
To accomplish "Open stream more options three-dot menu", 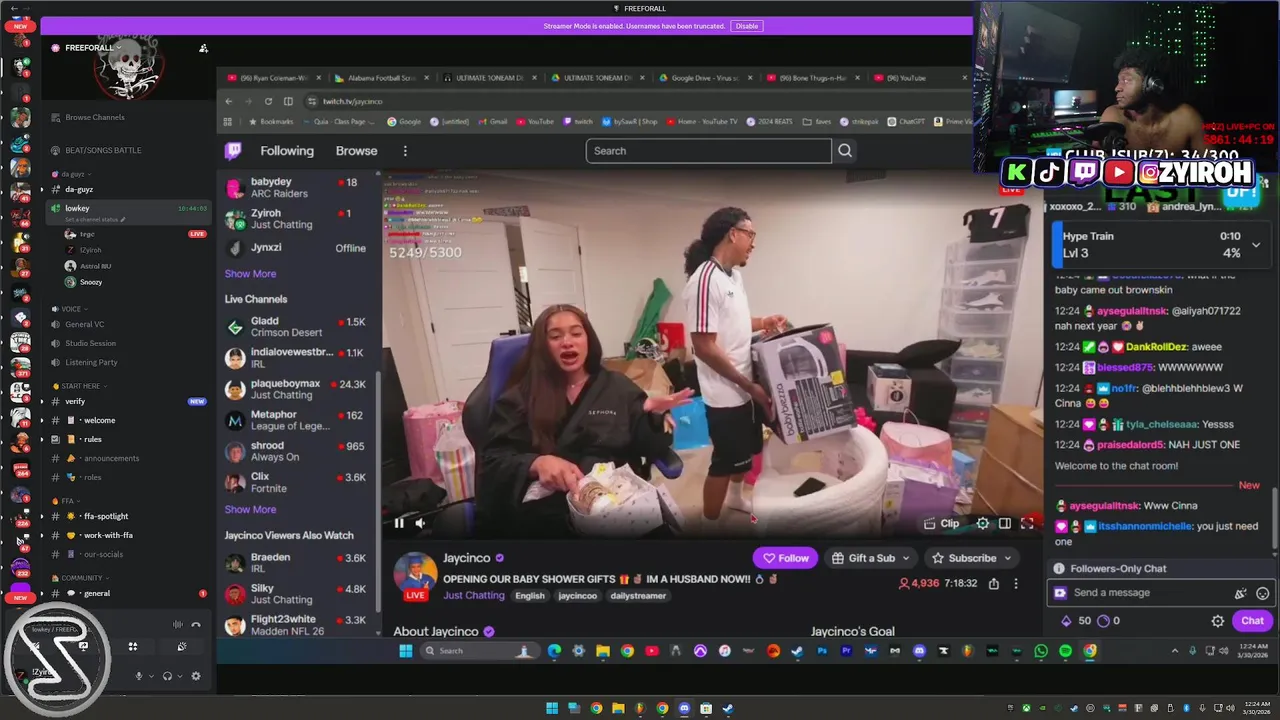I will tap(1015, 583).
